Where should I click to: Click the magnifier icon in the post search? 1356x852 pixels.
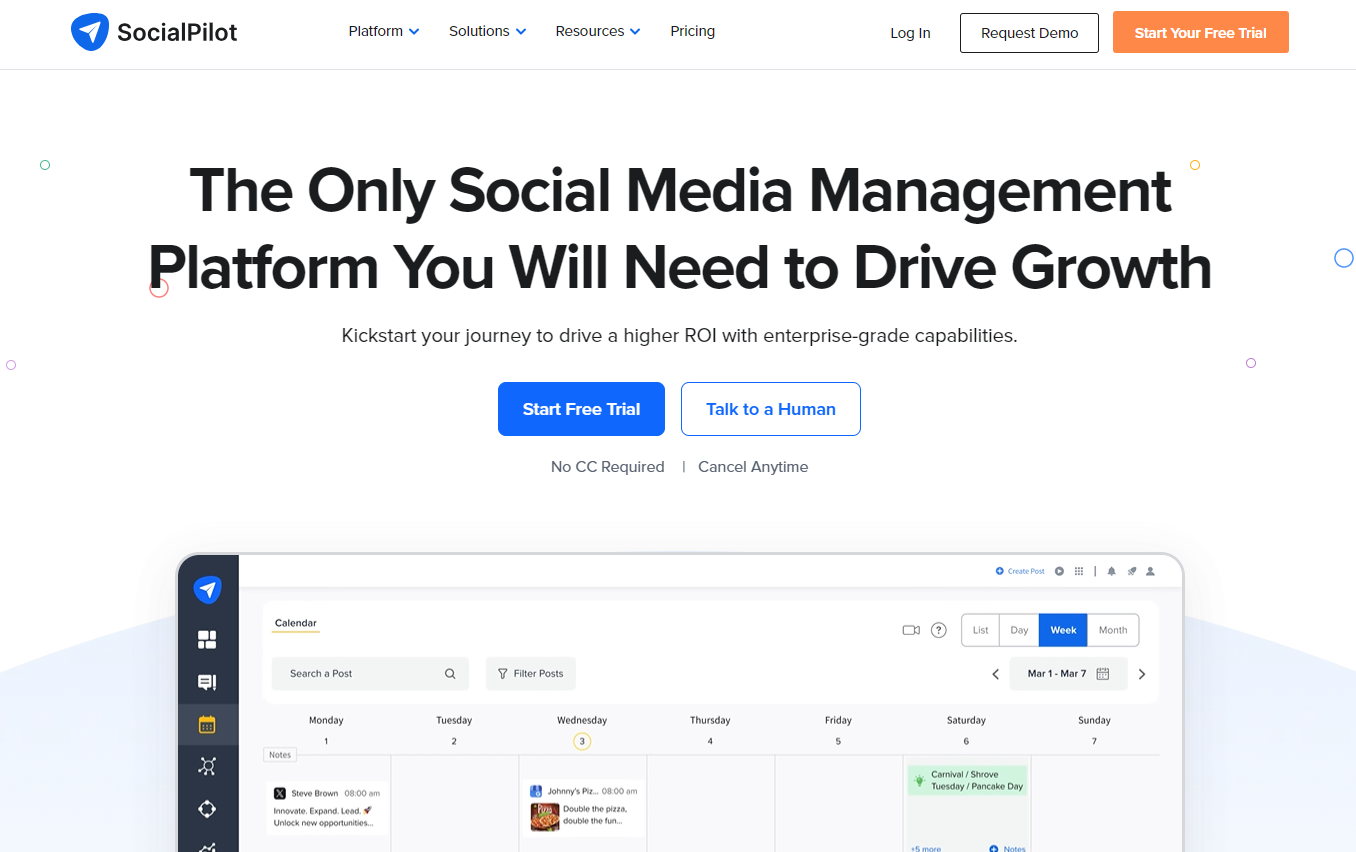[450, 674]
